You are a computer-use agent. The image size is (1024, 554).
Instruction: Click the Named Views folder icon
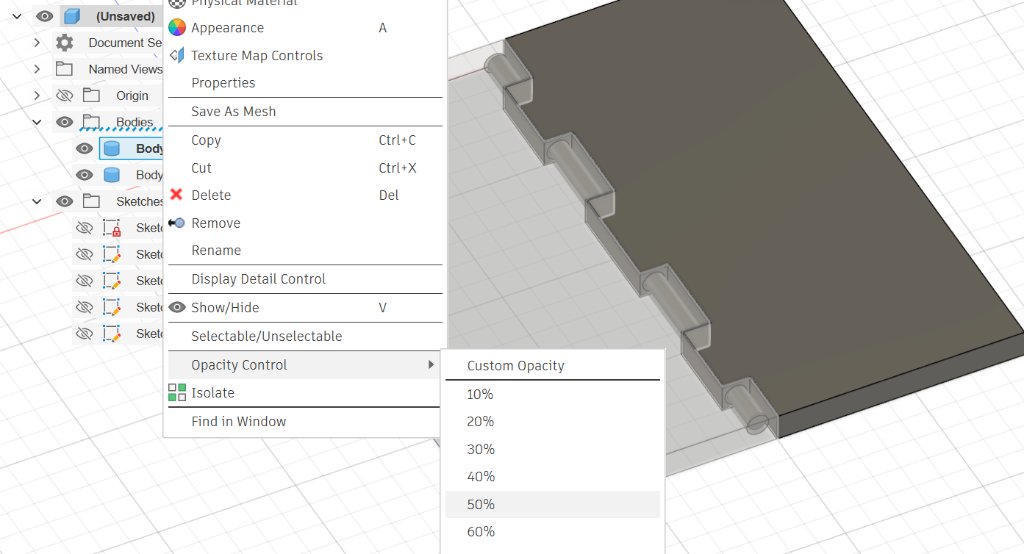point(64,69)
